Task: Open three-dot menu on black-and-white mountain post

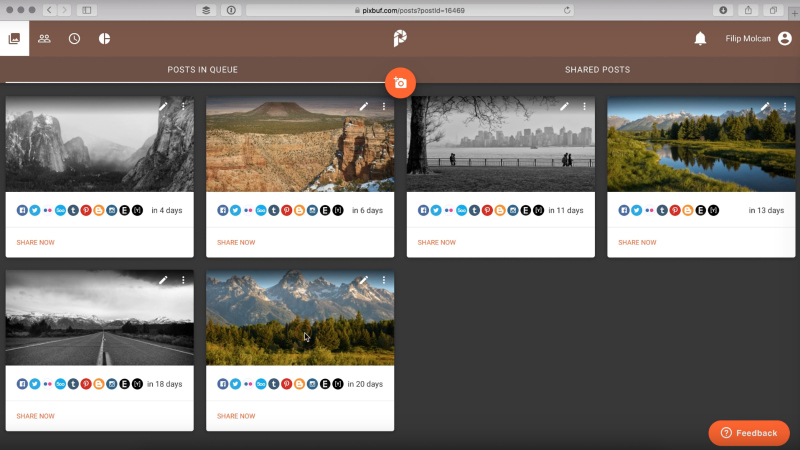Action: tap(183, 106)
